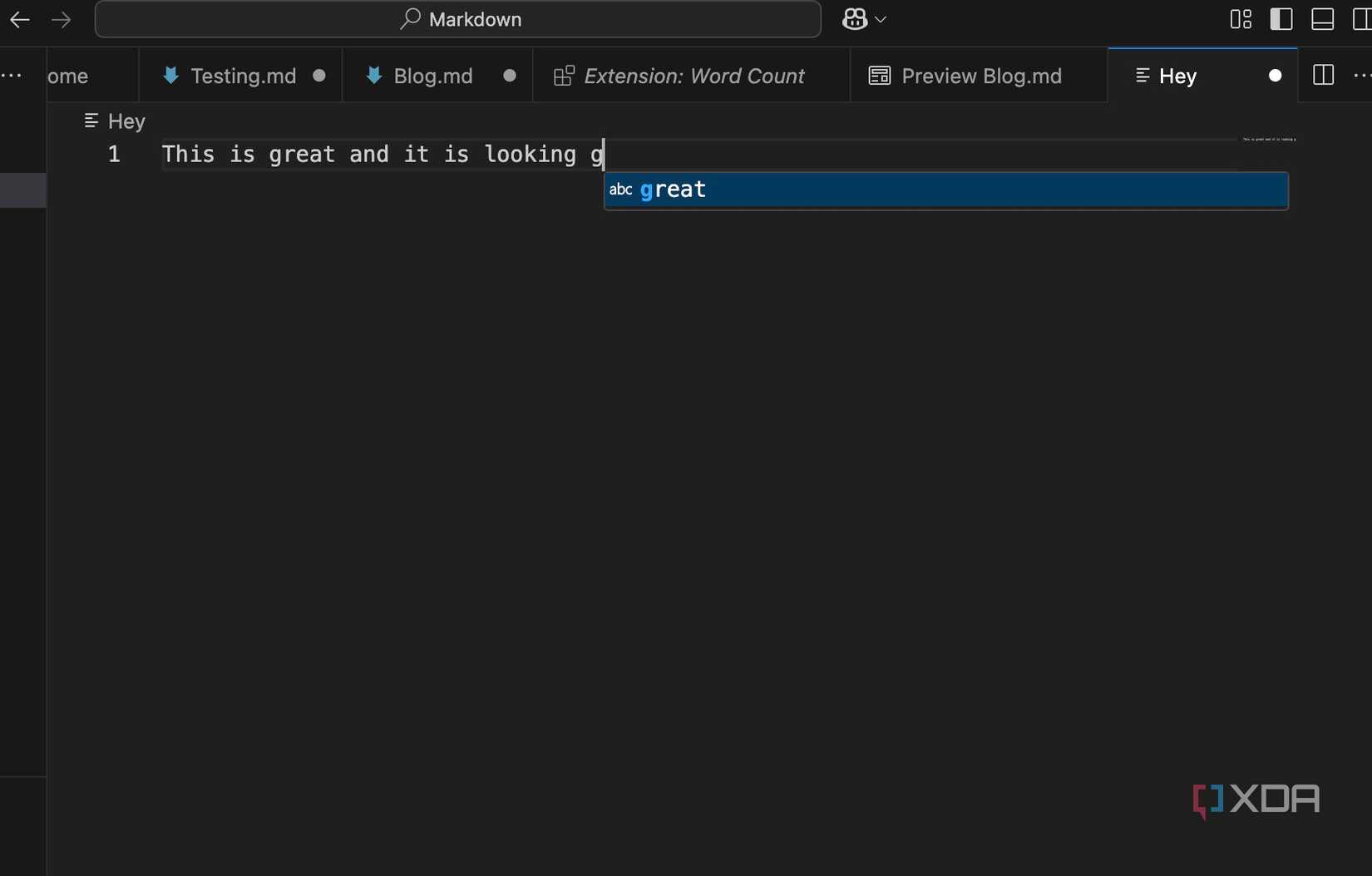This screenshot has width=1372, height=876.
Task: Switch to the Blog.md tab
Action: 432,75
